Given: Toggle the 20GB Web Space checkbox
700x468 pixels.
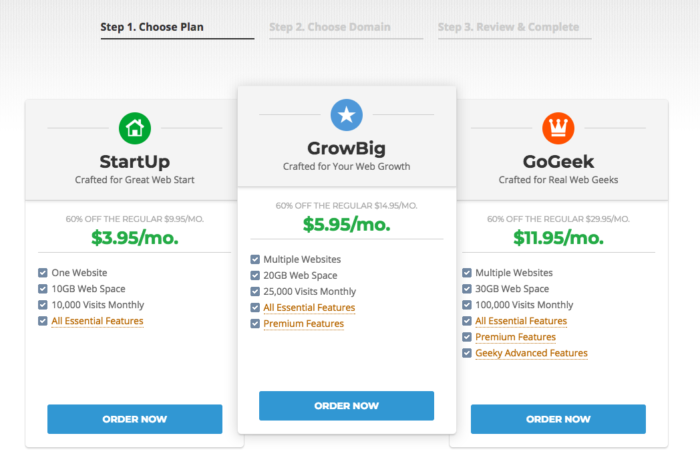Looking at the screenshot, I should tap(255, 275).
